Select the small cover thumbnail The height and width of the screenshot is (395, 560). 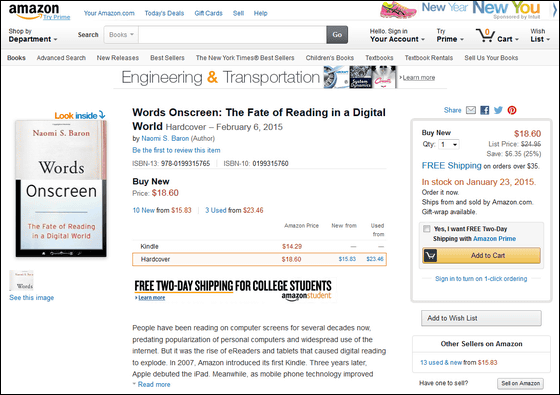[21, 280]
